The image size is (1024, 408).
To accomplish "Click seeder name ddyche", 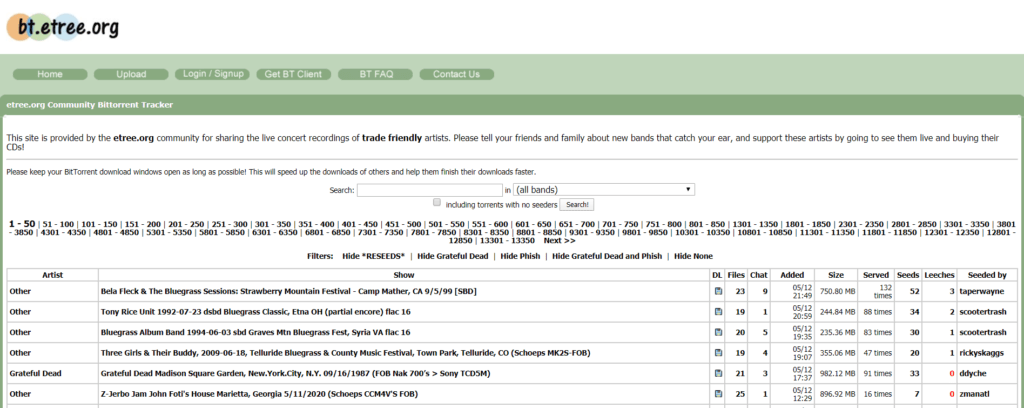I will (972, 373).
